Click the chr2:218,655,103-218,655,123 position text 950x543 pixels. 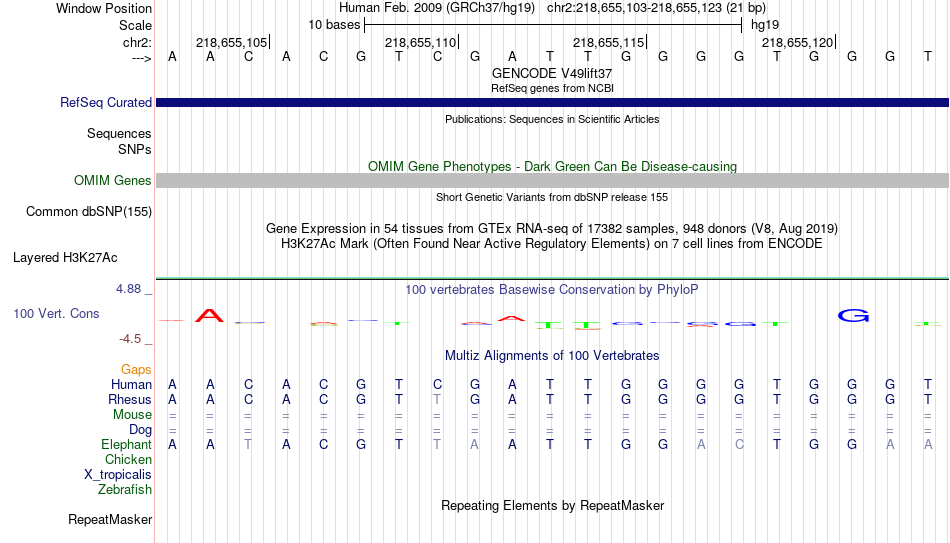tap(656, 8)
